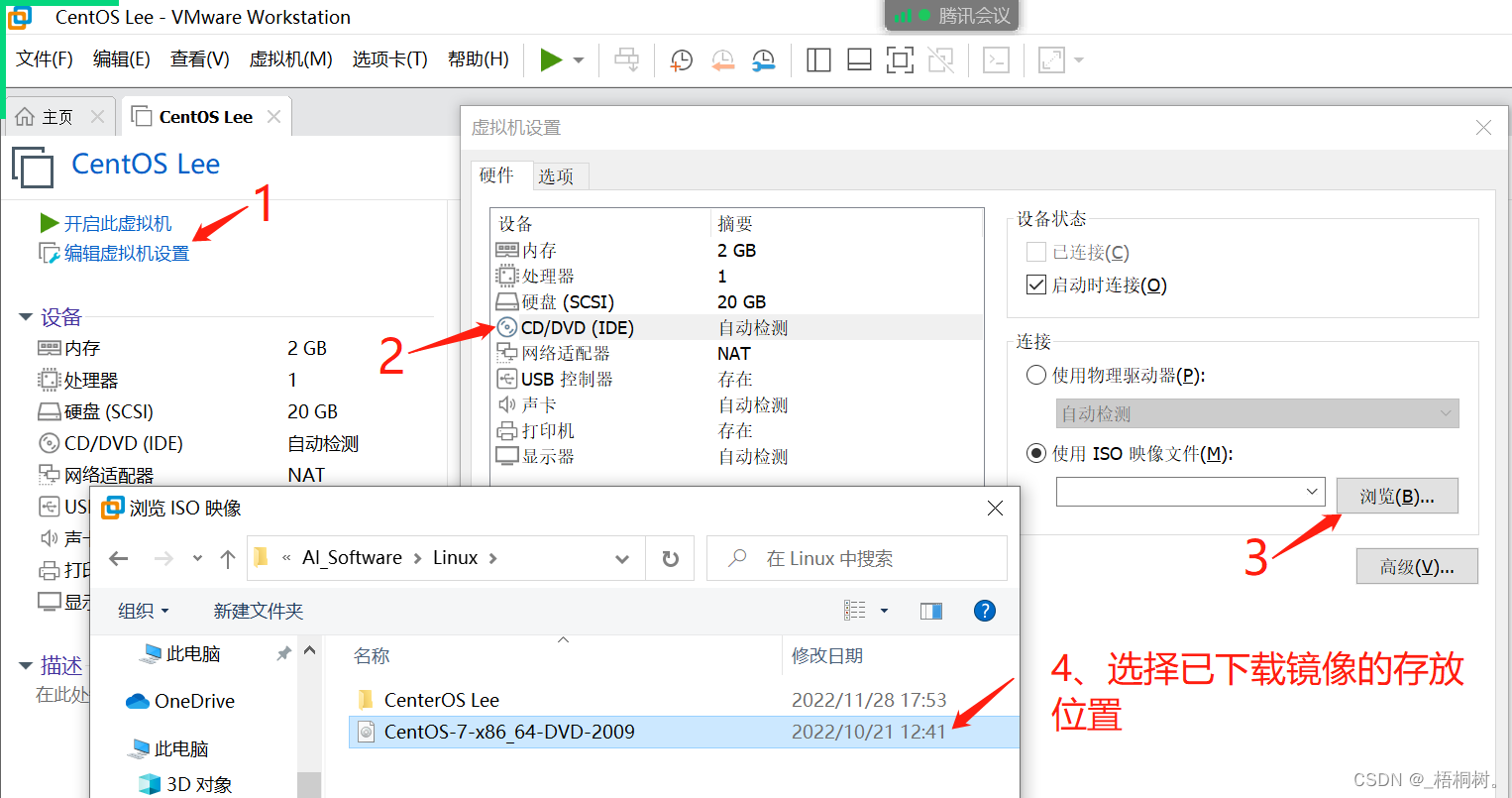Viewport: 1512px width, 798px height.
Task: Toggle 已连接(C) checkbox
Action: pyautogui.click(x=1036, y=252)
